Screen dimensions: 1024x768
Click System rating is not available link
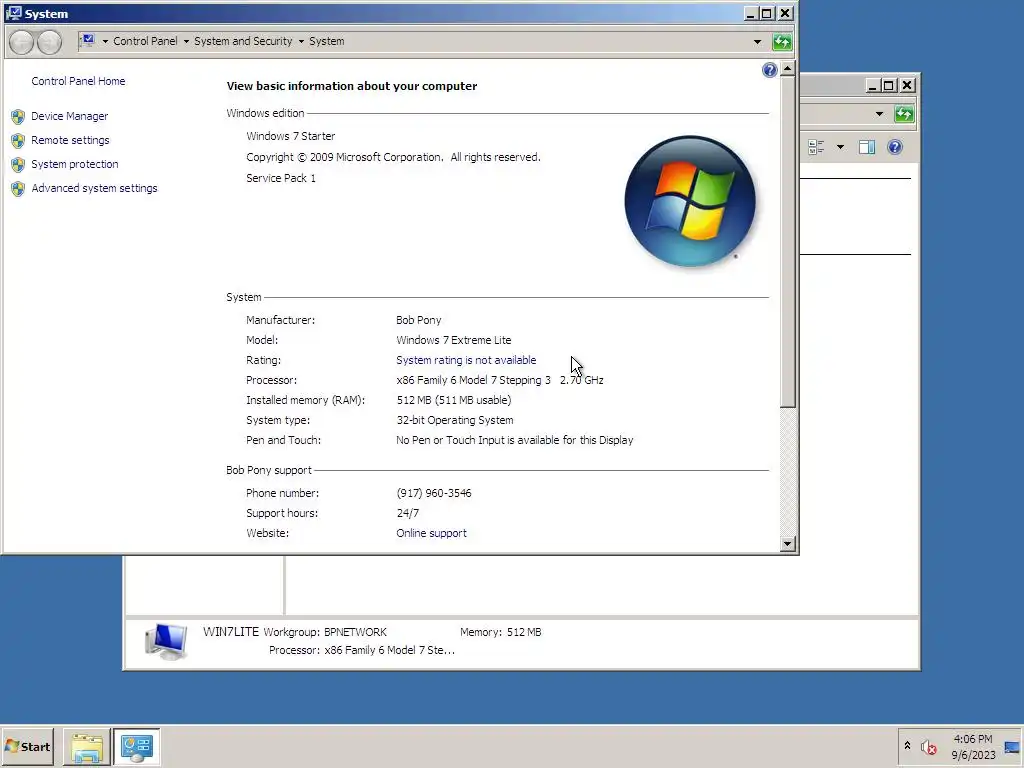[x=466, y=360]
